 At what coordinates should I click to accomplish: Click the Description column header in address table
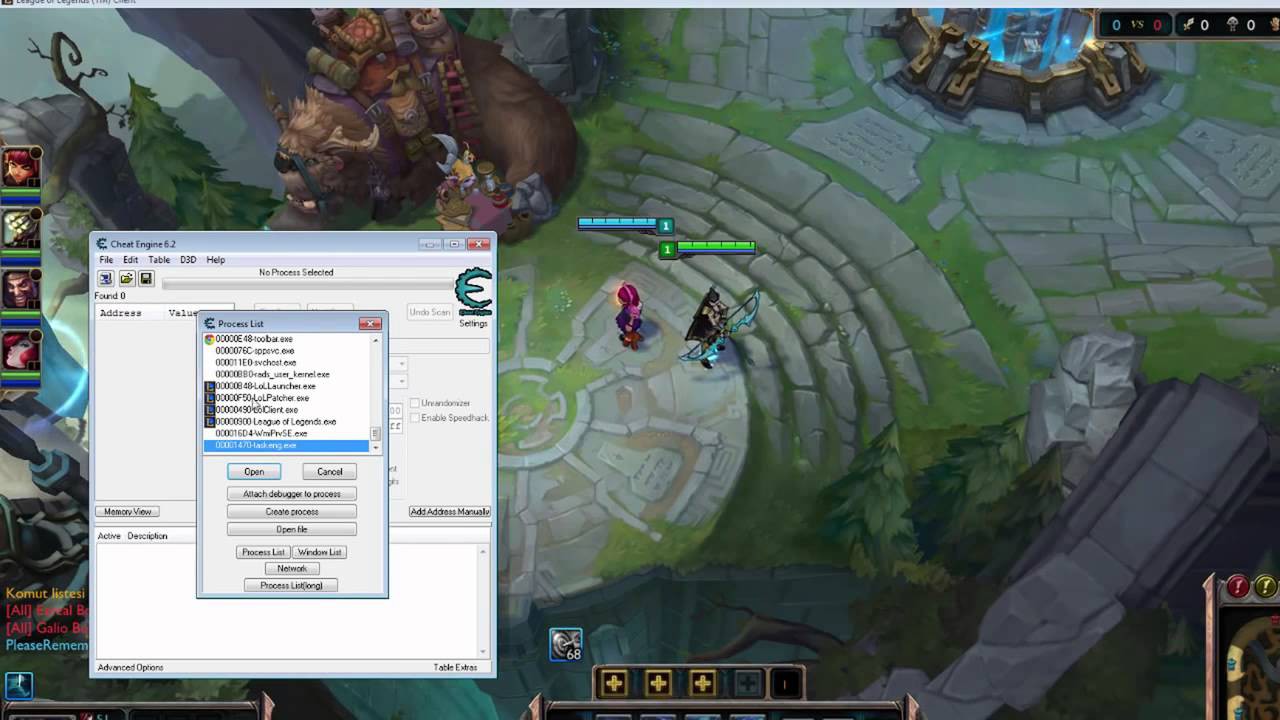coord(147,536)
